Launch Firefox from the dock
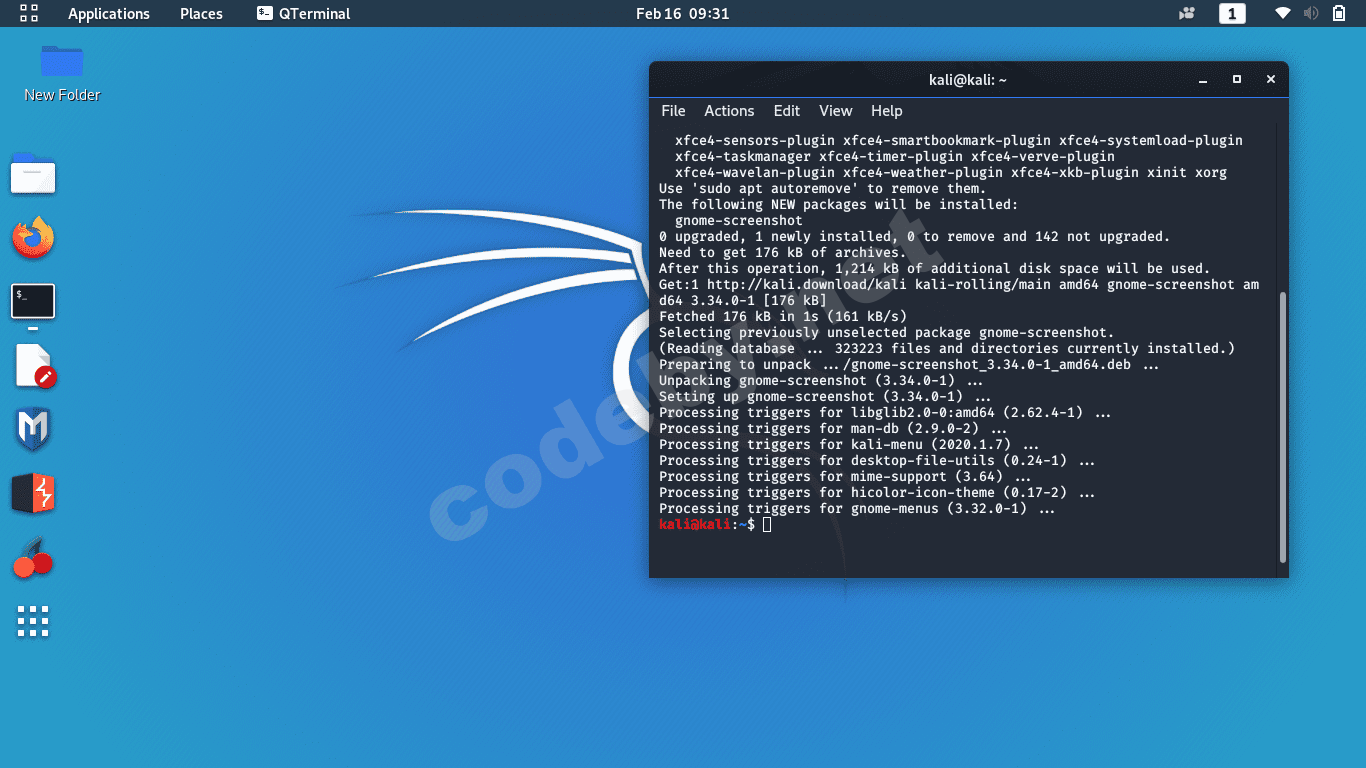The image size is (1366, 768). click(x=33, y=237)
